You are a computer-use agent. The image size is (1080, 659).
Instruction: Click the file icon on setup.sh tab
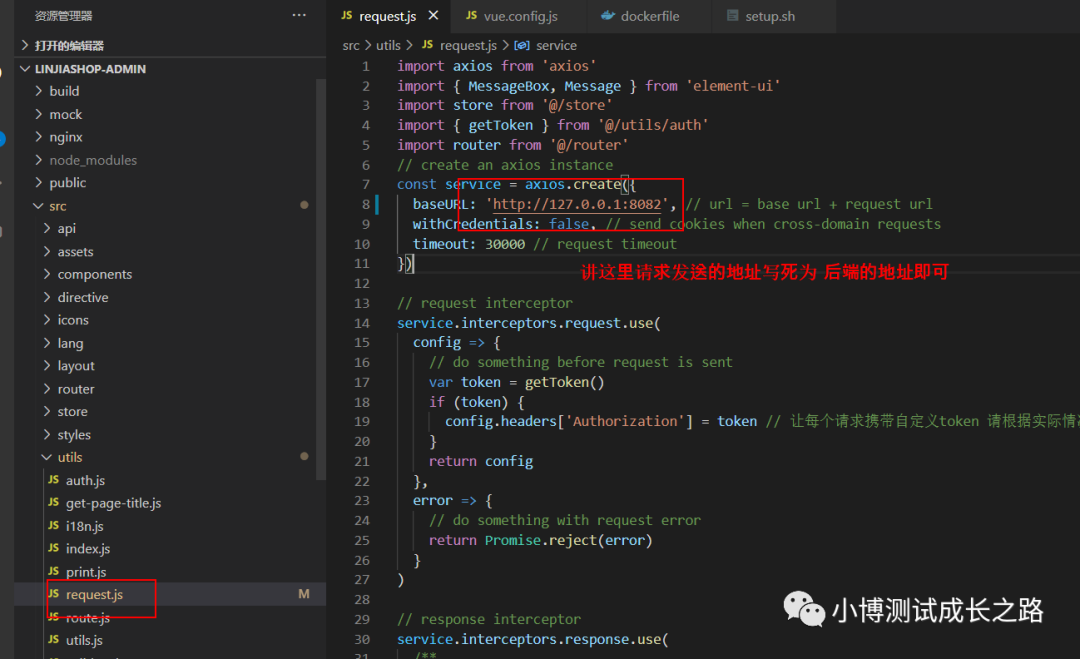tap(733, 15)
